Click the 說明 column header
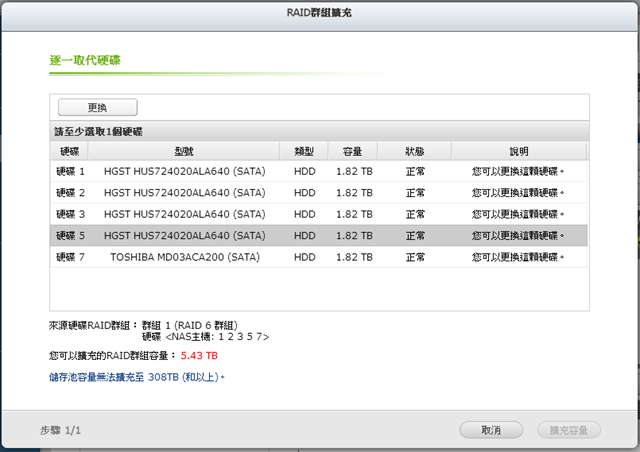Screen dimensions: 640x452 (519, 151)
